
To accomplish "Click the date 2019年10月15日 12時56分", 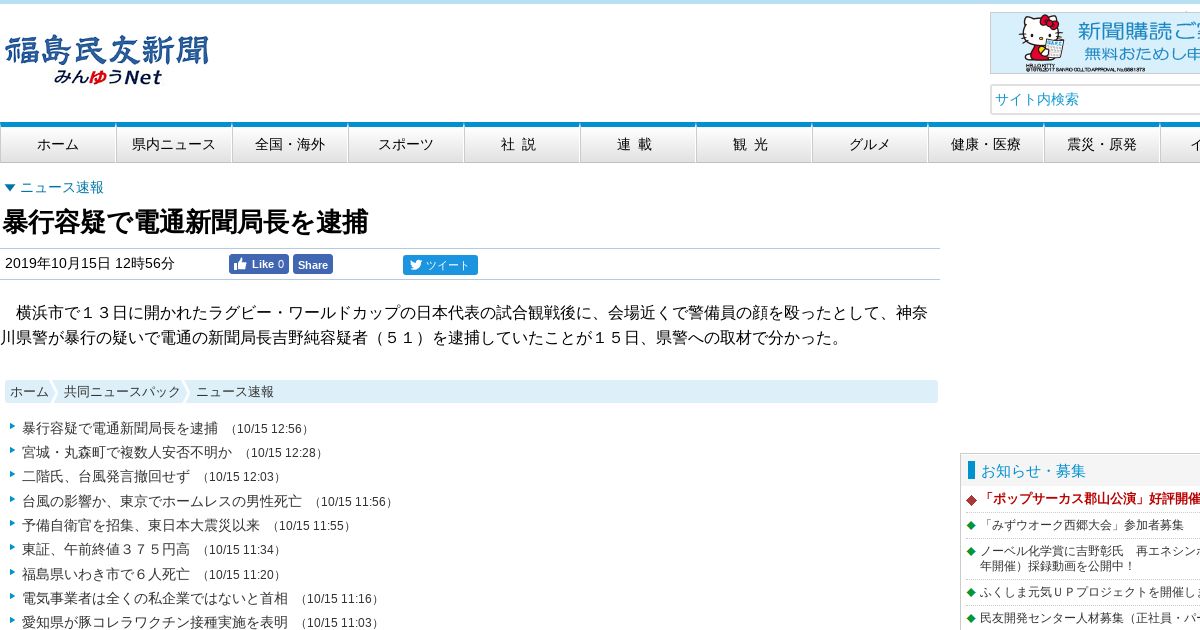I will [90, 264].
